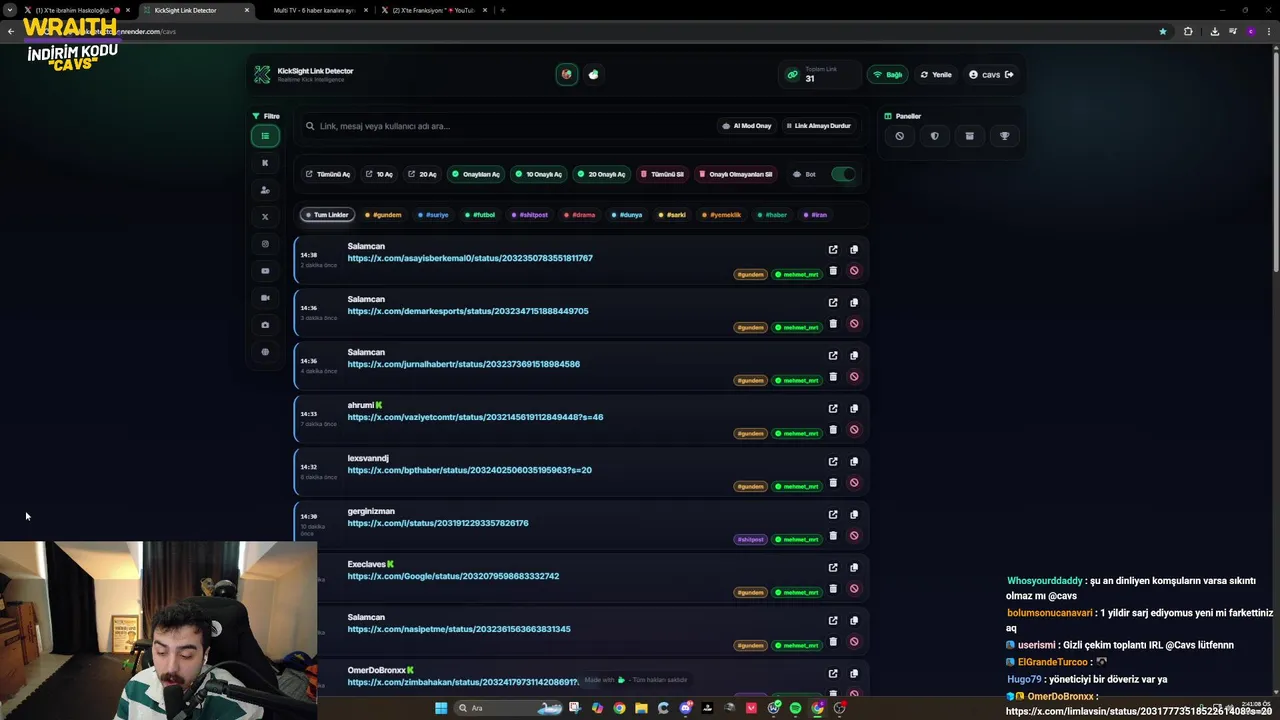This screenshot has width=1280, height=720.
Task: Open nasipetme link externally
Action: pyautogui.click(x=833, y=620)
